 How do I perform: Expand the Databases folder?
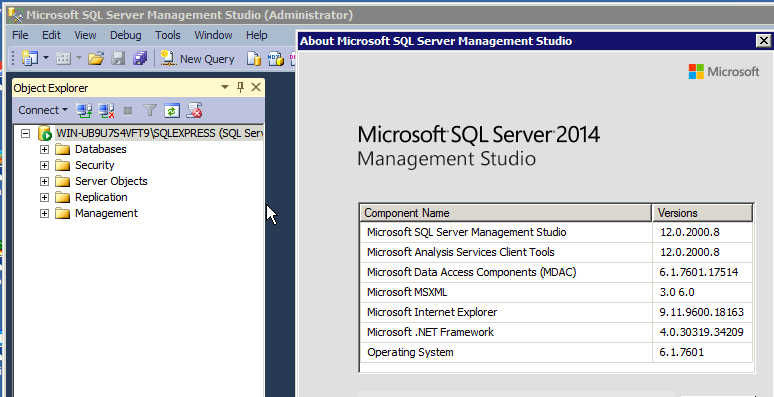tap(44, 149)
